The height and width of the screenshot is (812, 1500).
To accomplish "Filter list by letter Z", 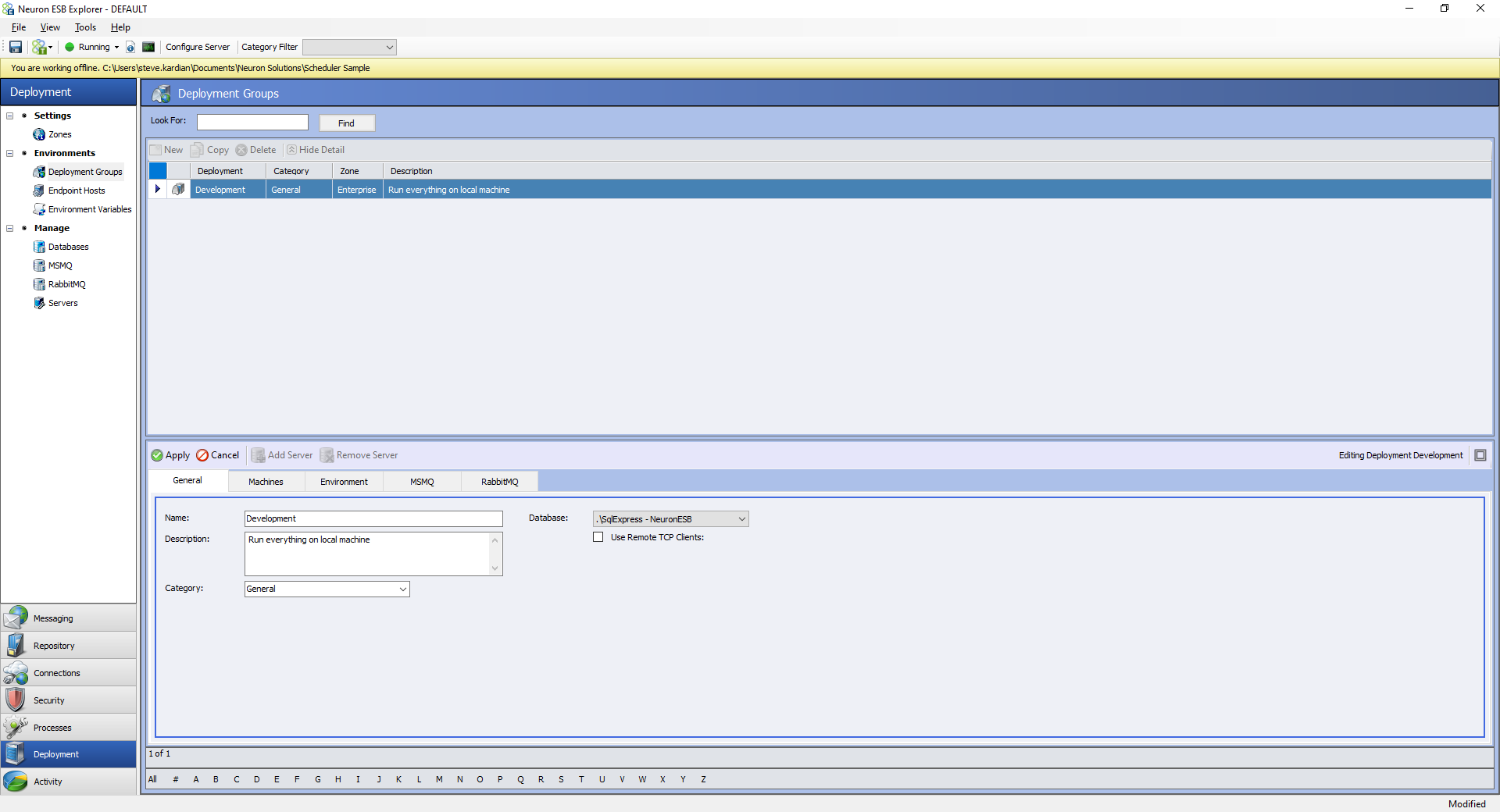I will pyautogui.click(x=703, y=779).
